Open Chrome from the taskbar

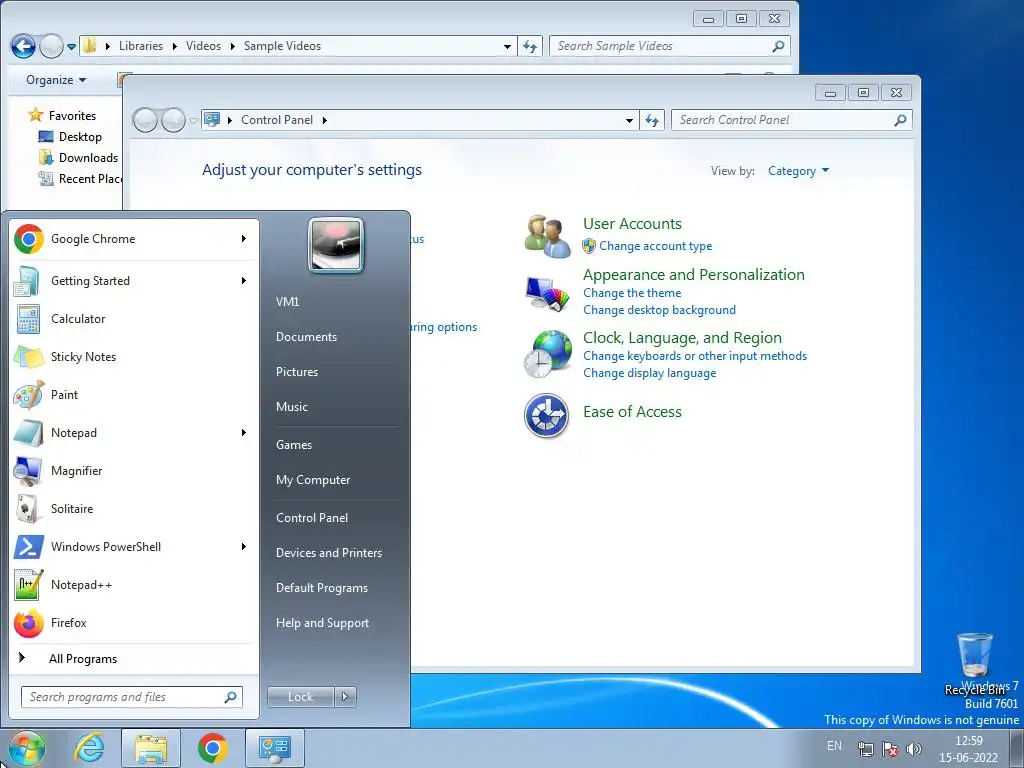click(x=212, y=748)
